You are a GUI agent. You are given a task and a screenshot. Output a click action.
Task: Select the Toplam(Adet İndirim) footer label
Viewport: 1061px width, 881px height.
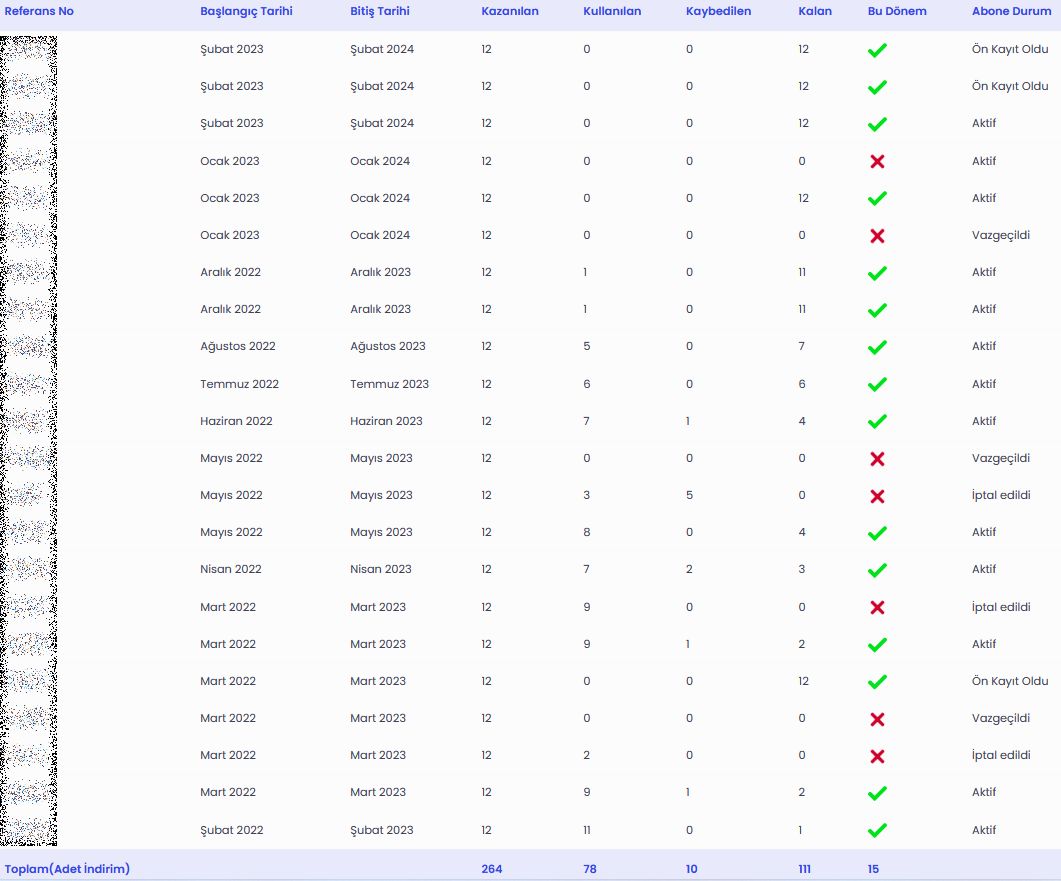pos(67,869)
